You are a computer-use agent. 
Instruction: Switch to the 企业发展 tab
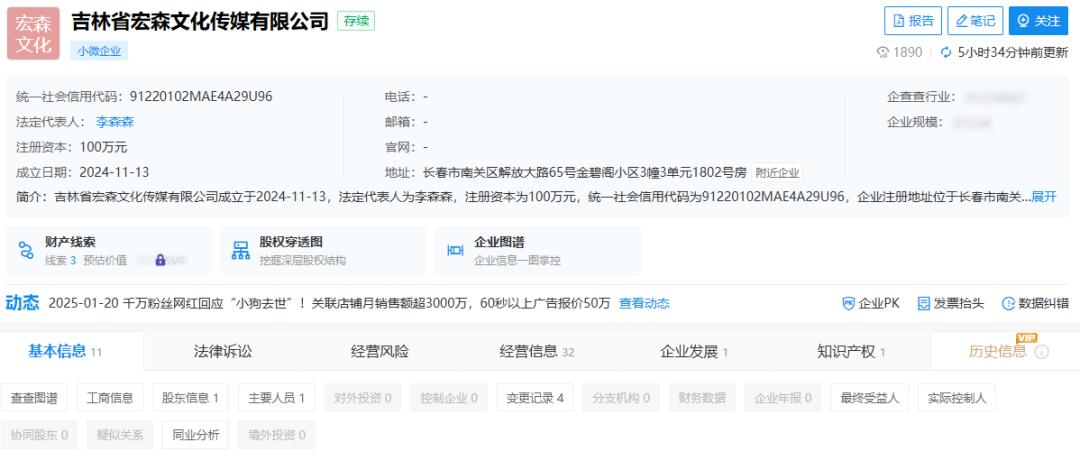[x=694, y=351]
